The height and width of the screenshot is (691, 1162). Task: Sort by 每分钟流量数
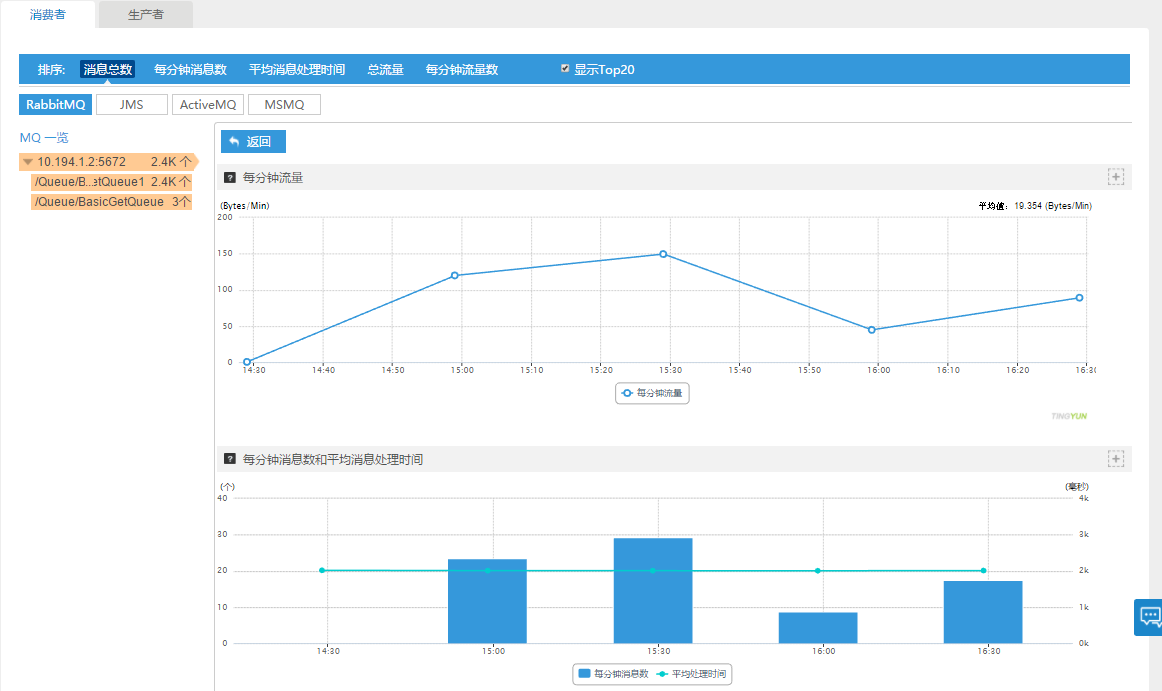pos(462,70)
